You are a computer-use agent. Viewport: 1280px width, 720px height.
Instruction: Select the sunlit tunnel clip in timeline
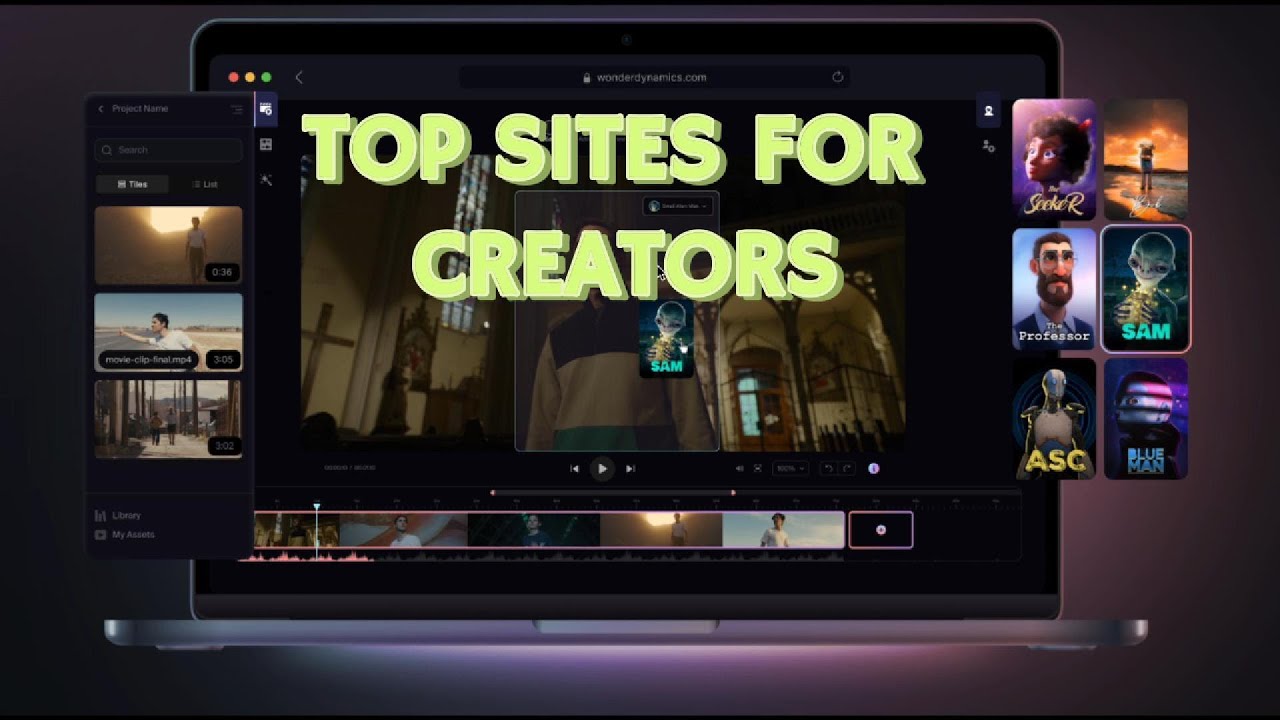coord(661,530)
